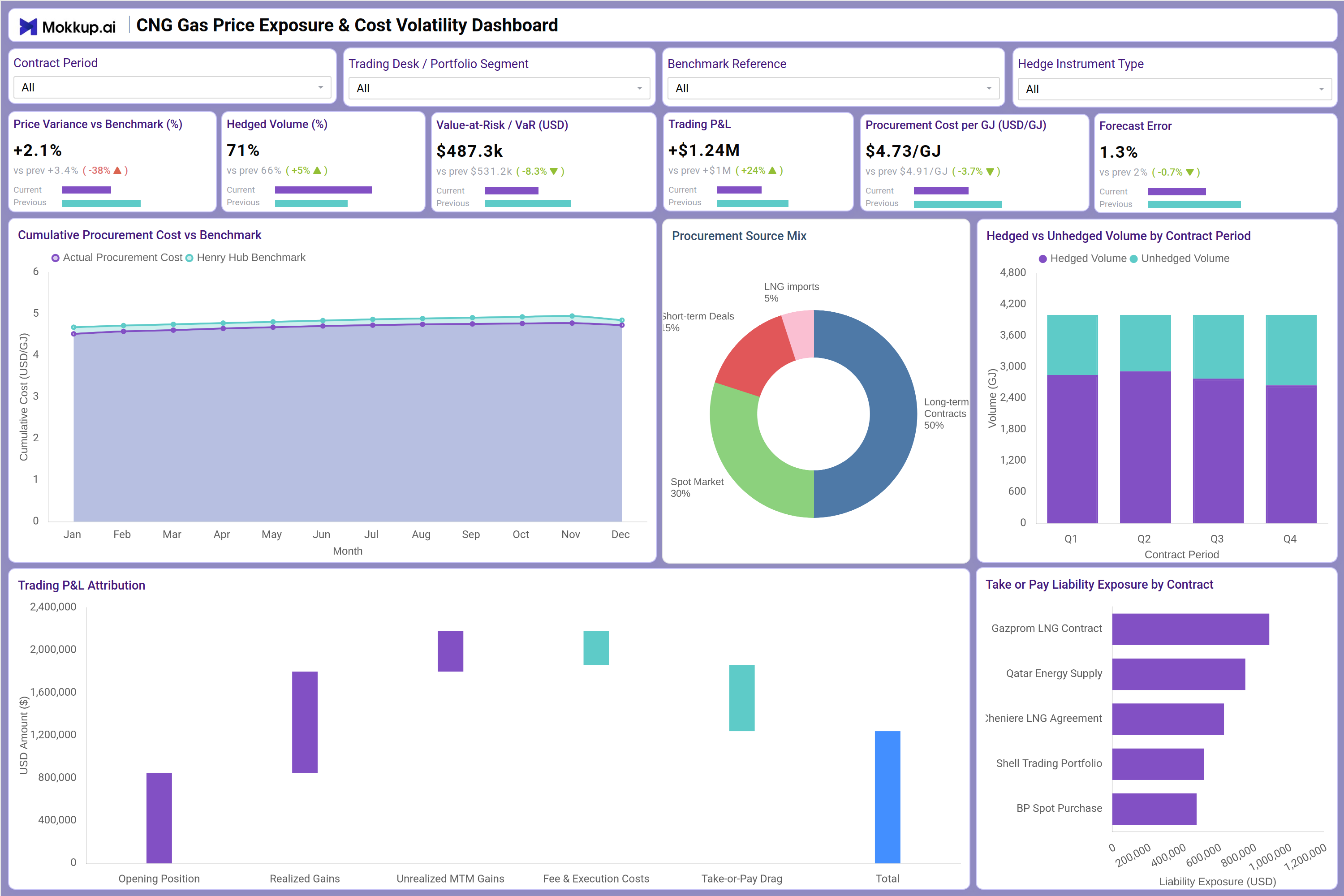The image size is (1344, 896).
Task: Click the Mokkup.ai logo icon
Action: click(x=28, y=26)
